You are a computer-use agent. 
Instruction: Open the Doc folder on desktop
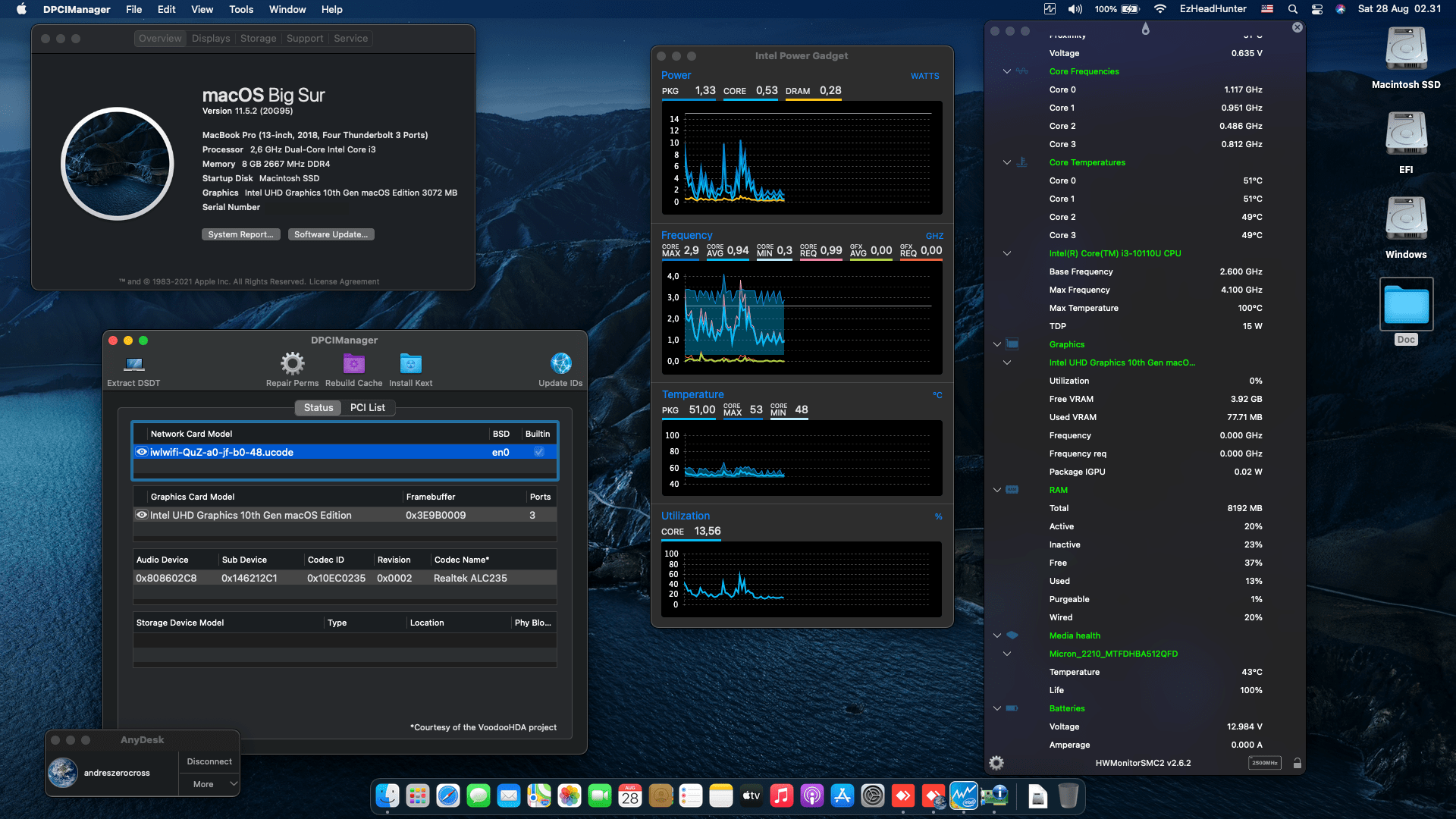pos(1406,304)
